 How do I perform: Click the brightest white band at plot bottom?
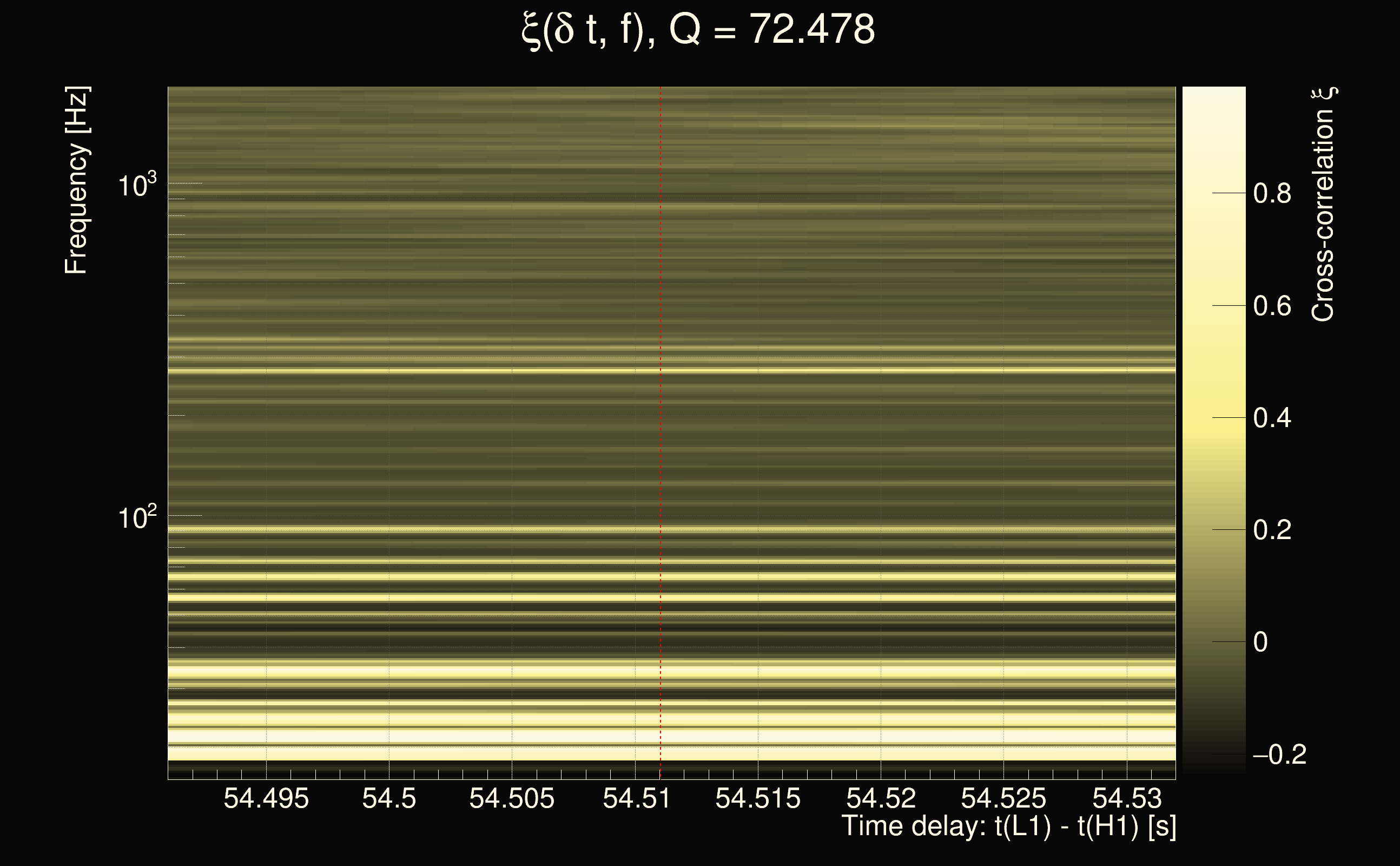click(670, 736)
